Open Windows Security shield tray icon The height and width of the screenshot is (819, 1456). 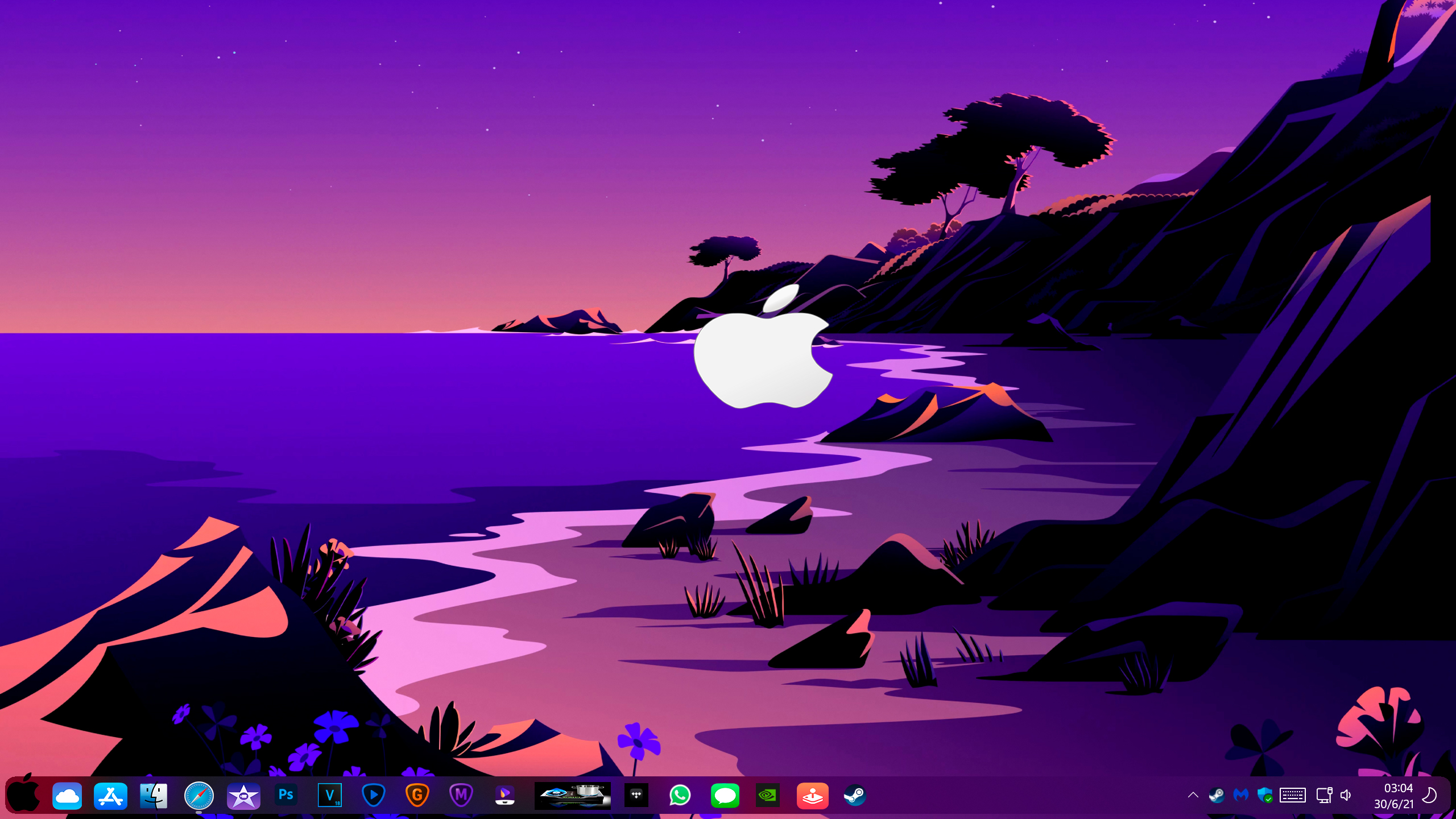(x=1265, y=795)
